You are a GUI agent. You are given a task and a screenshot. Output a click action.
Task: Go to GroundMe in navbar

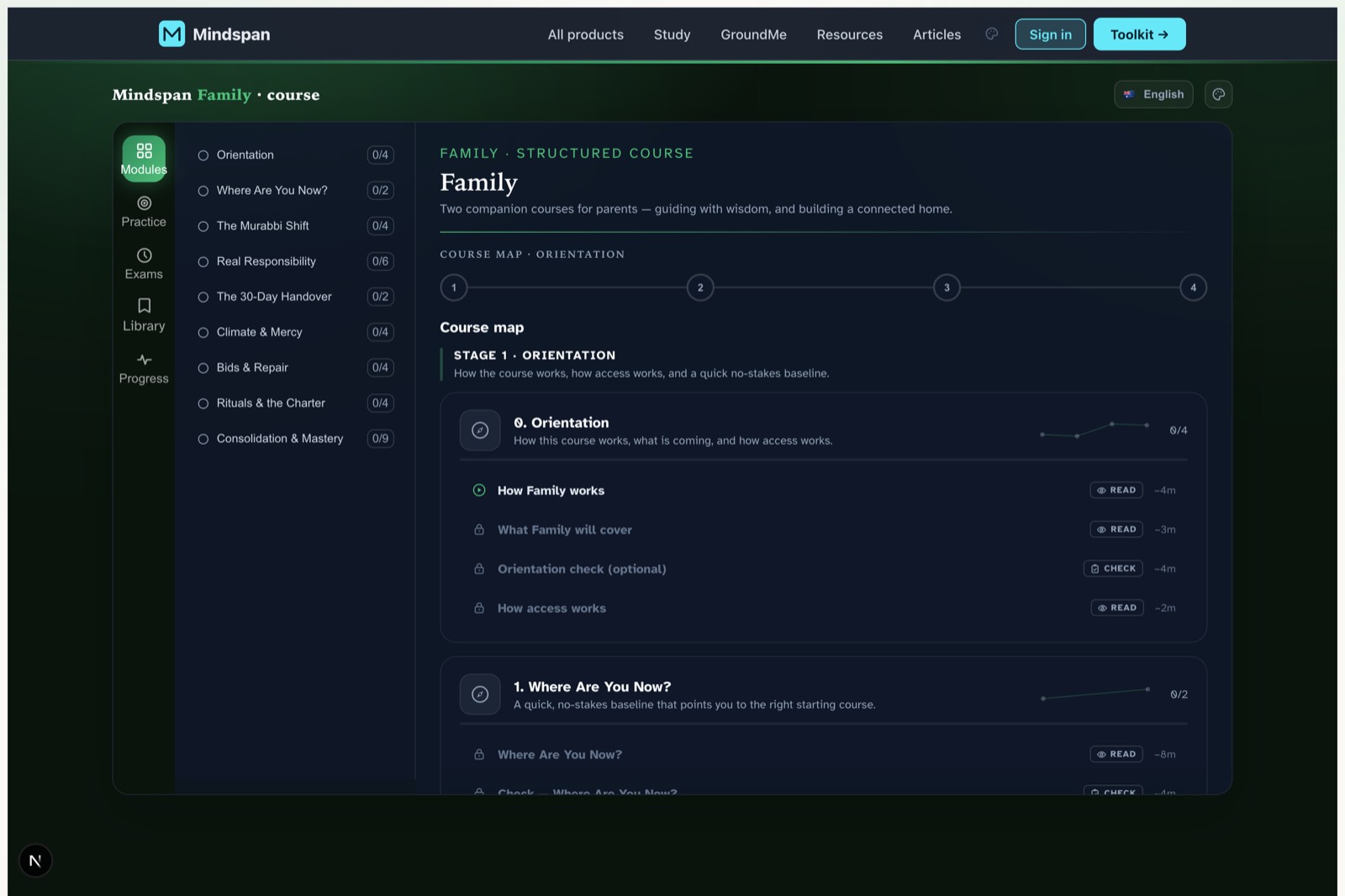[x=753, y=34]
